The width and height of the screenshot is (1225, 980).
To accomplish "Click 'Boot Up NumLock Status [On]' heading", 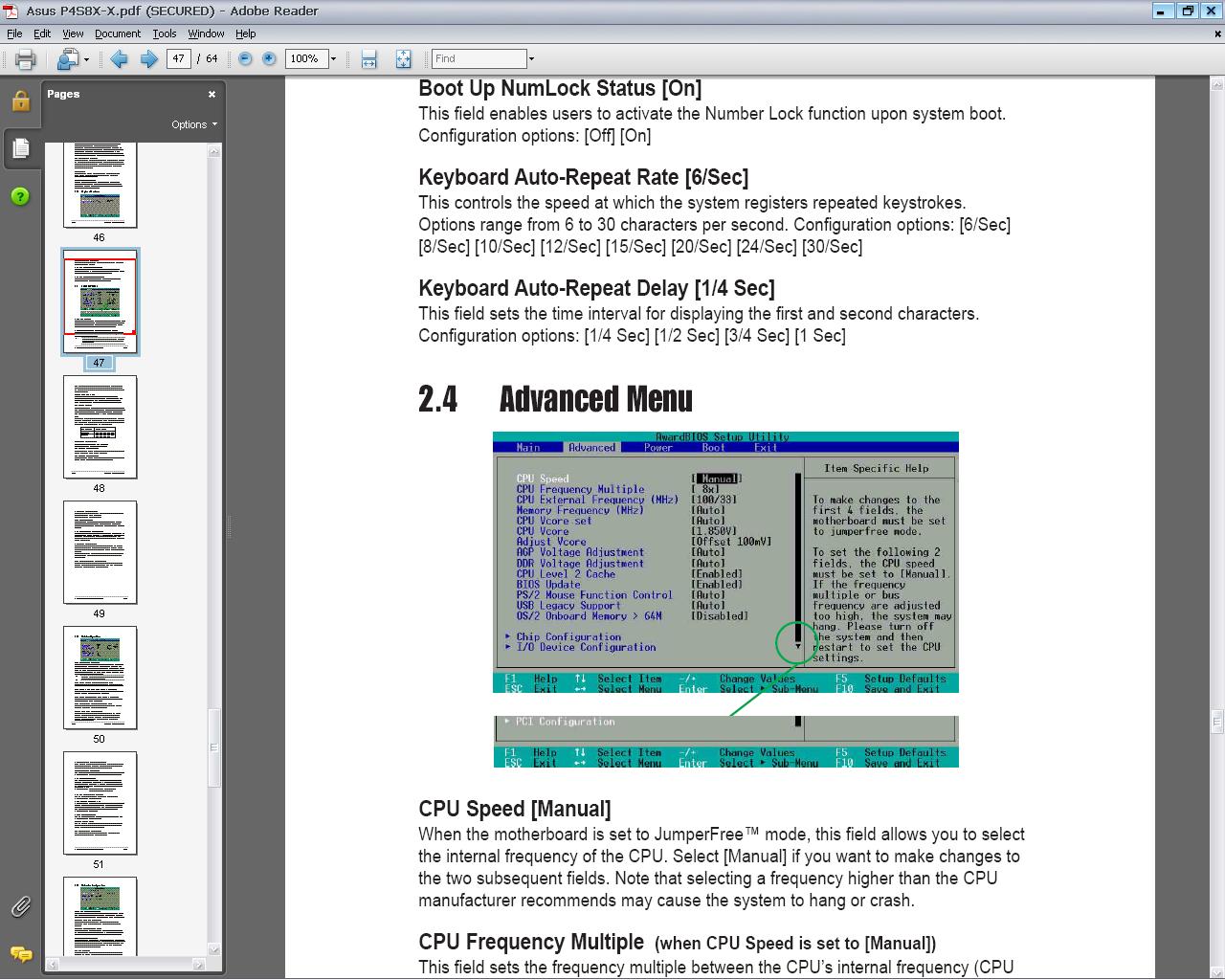I will click(x=560, y=88).
